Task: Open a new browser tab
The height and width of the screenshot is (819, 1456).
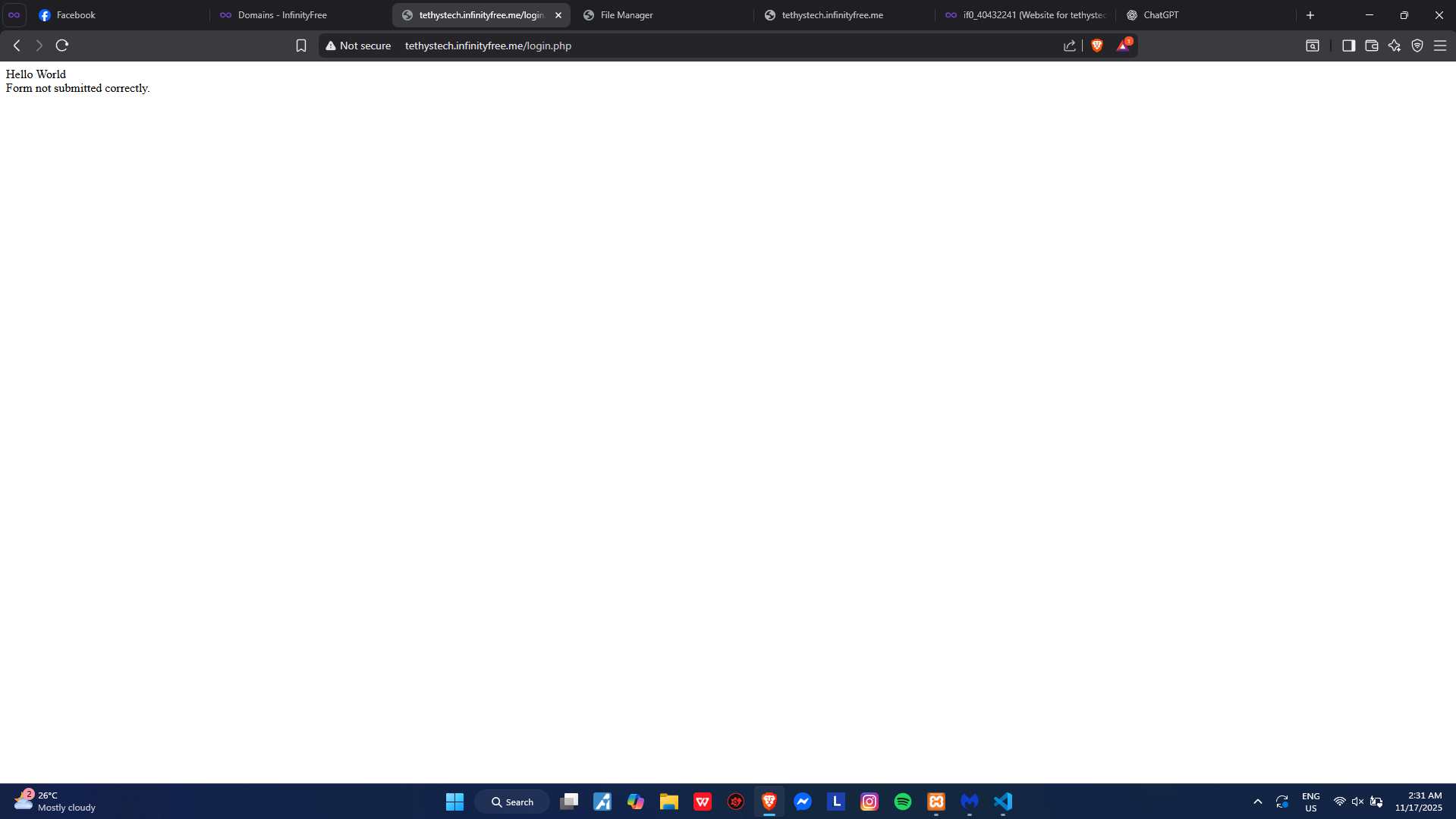Action: (1310, 15)
